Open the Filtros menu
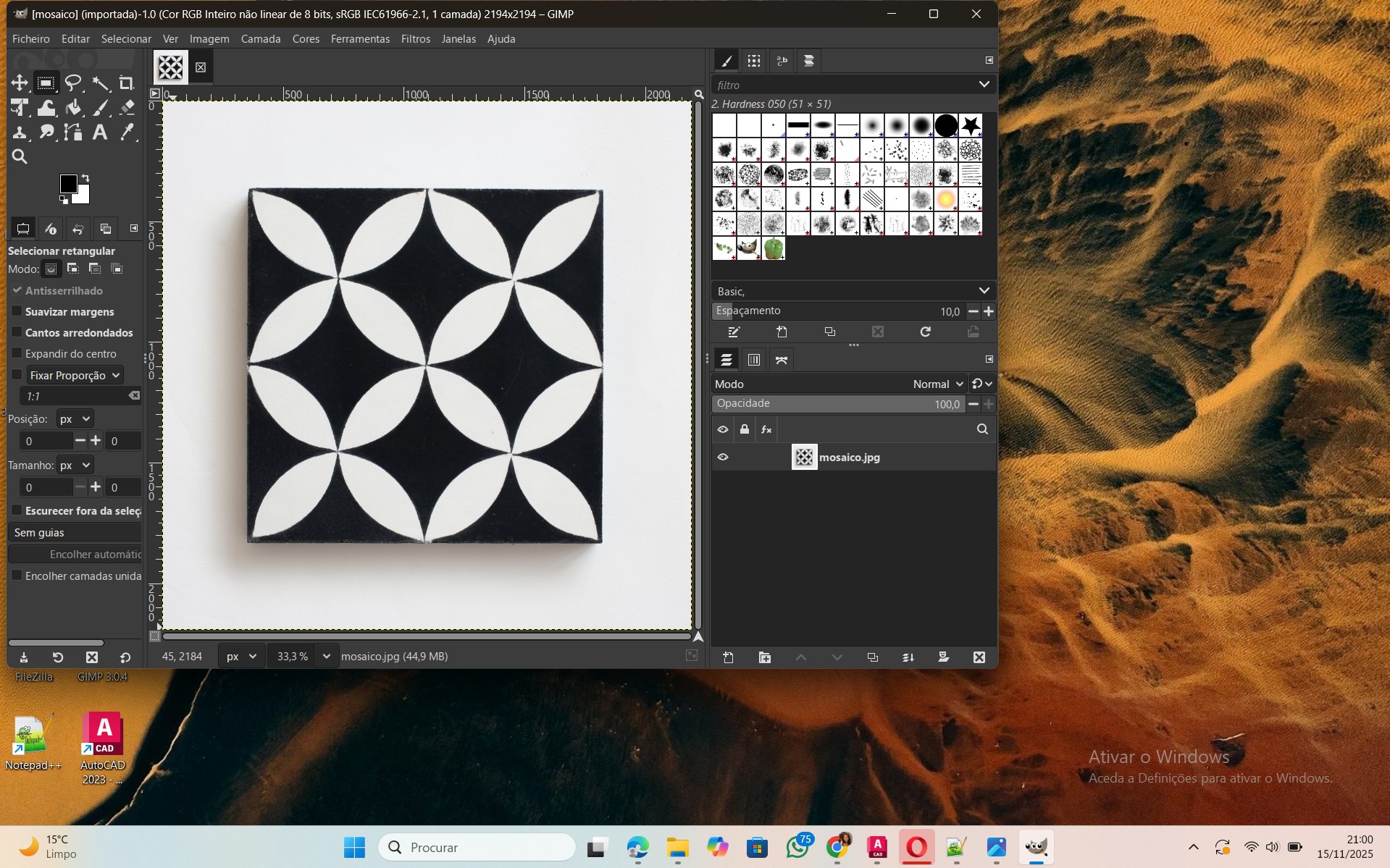This screenshot has height=868, width=1390. 415,39
